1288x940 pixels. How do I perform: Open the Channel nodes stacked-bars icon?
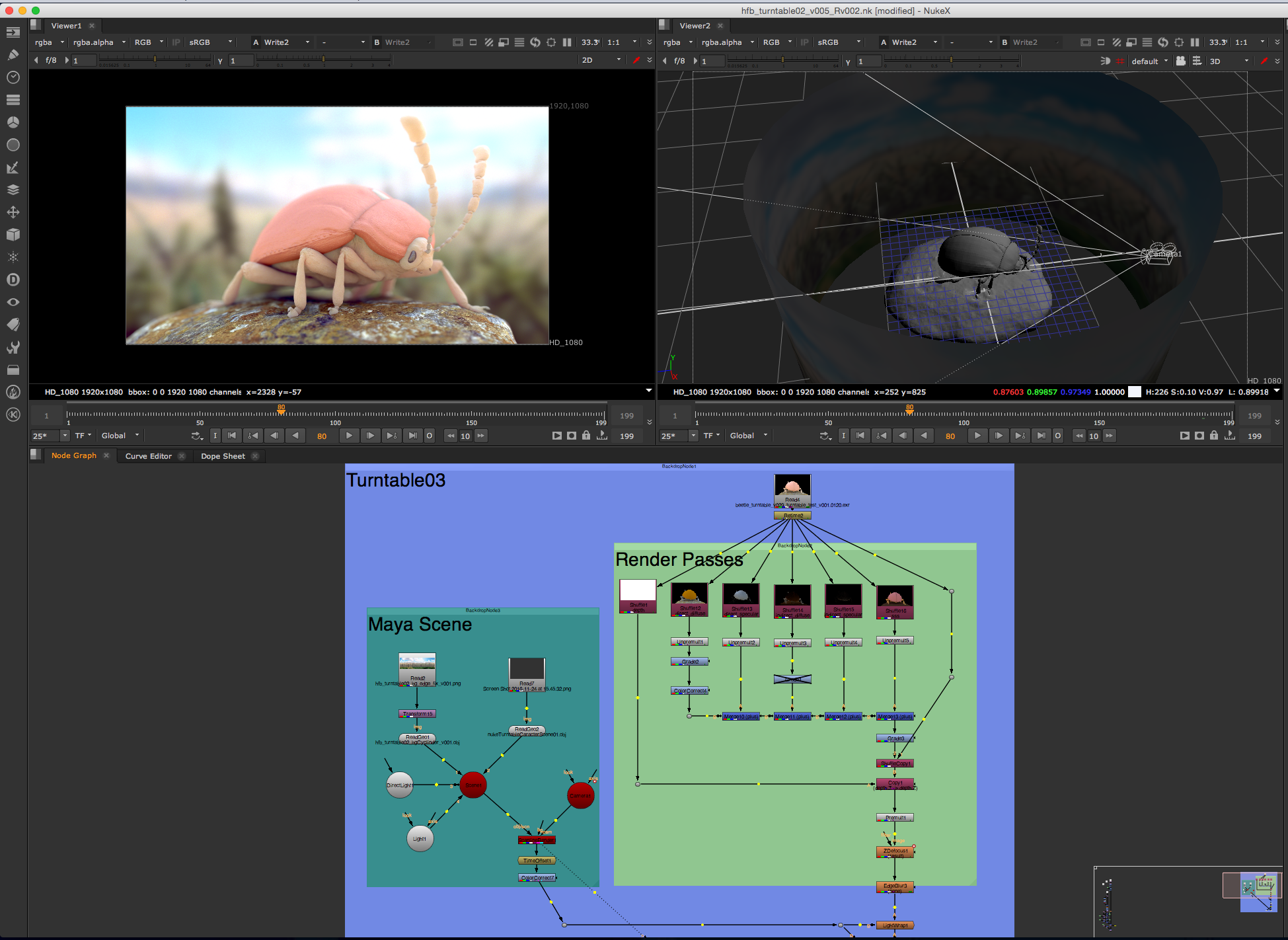coord(13,100)
